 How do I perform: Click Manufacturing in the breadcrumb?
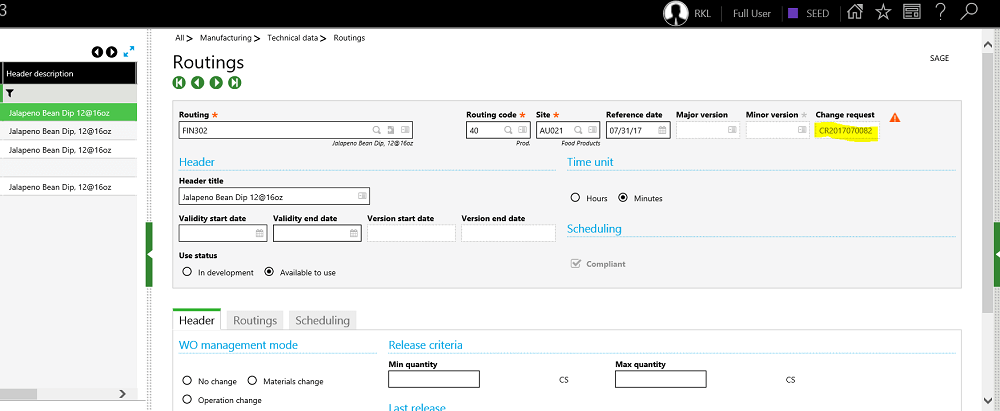coord(225,38)
